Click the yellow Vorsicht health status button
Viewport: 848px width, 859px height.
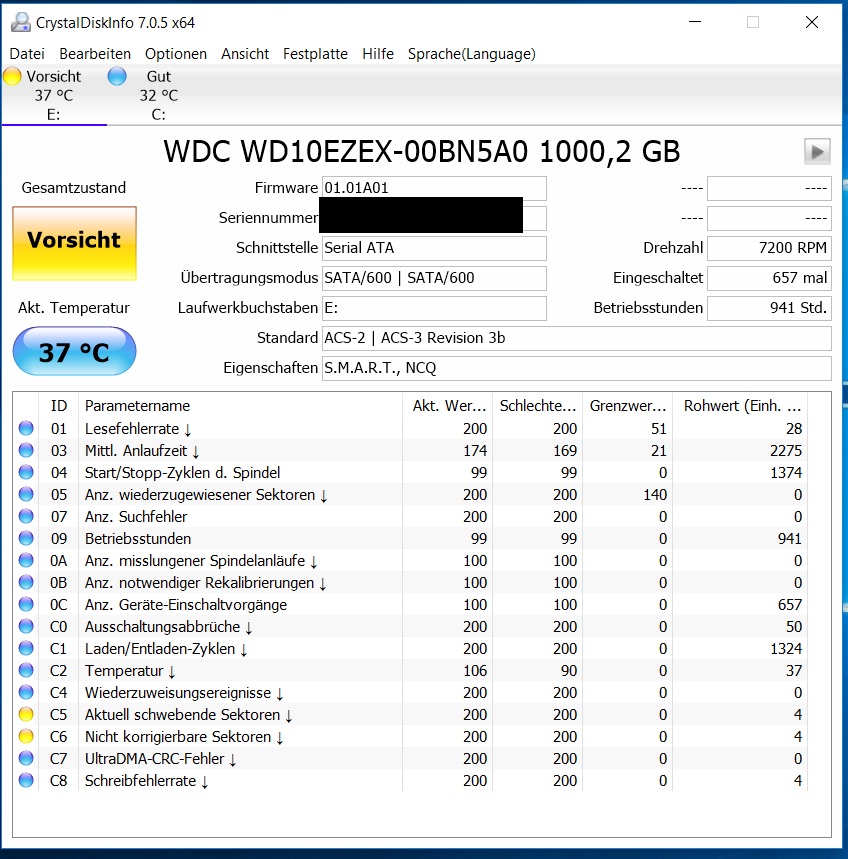click(x=75, y=243)
